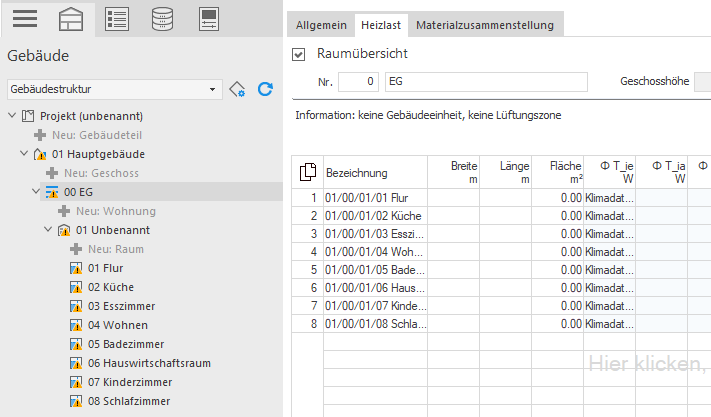Click the 06 Hauswirtschaftsraum room icon
The image size is (711, 417).
point(76,364)
